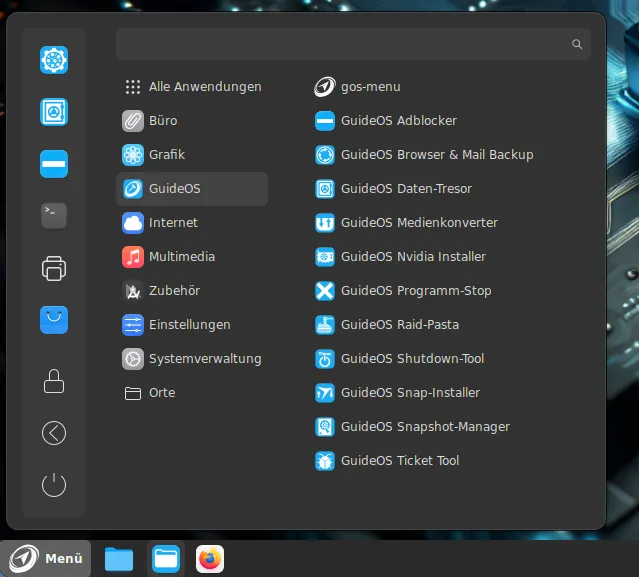Click the lock screen icon in sidebar
639x577 pixels.
[54, 381]
